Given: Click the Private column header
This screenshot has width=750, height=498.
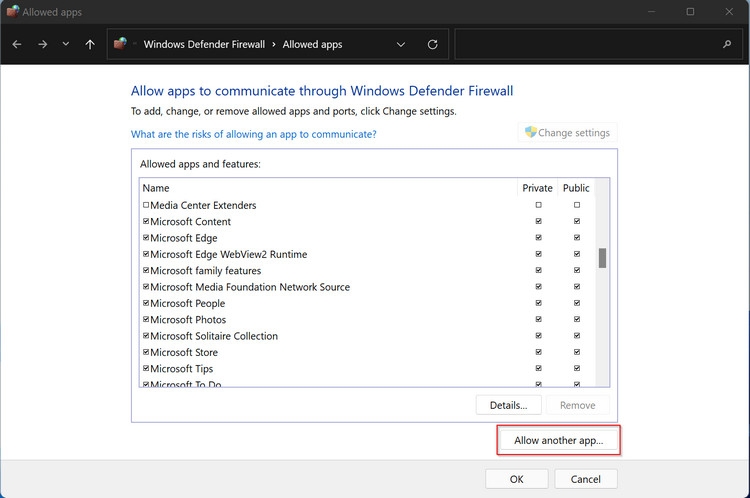Looking at the screenshot, I should coord(537,188).
